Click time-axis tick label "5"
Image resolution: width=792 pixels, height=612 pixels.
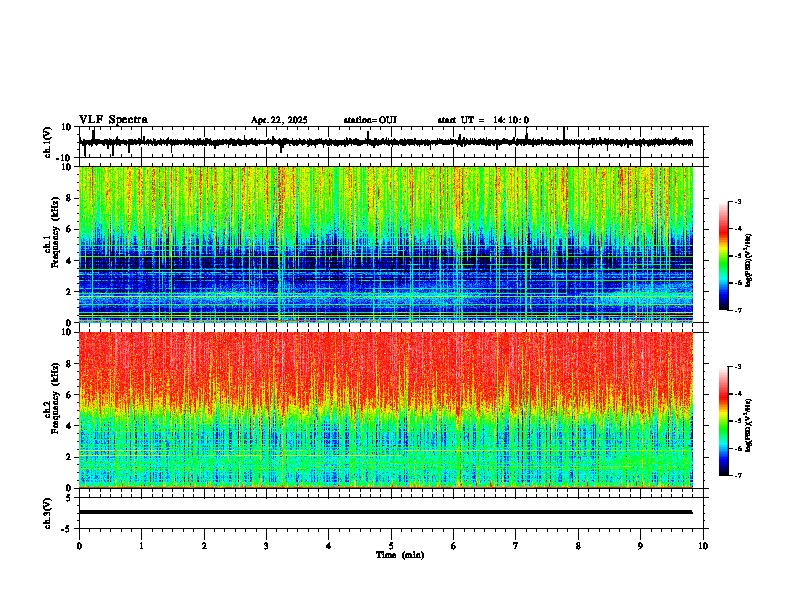pos(391,546)
